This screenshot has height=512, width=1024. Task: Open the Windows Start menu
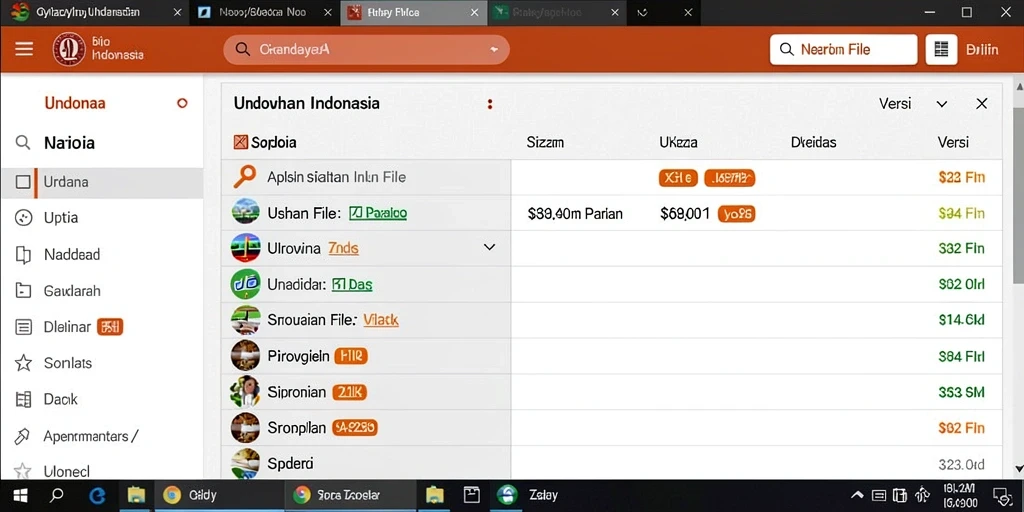coord(19,496)
